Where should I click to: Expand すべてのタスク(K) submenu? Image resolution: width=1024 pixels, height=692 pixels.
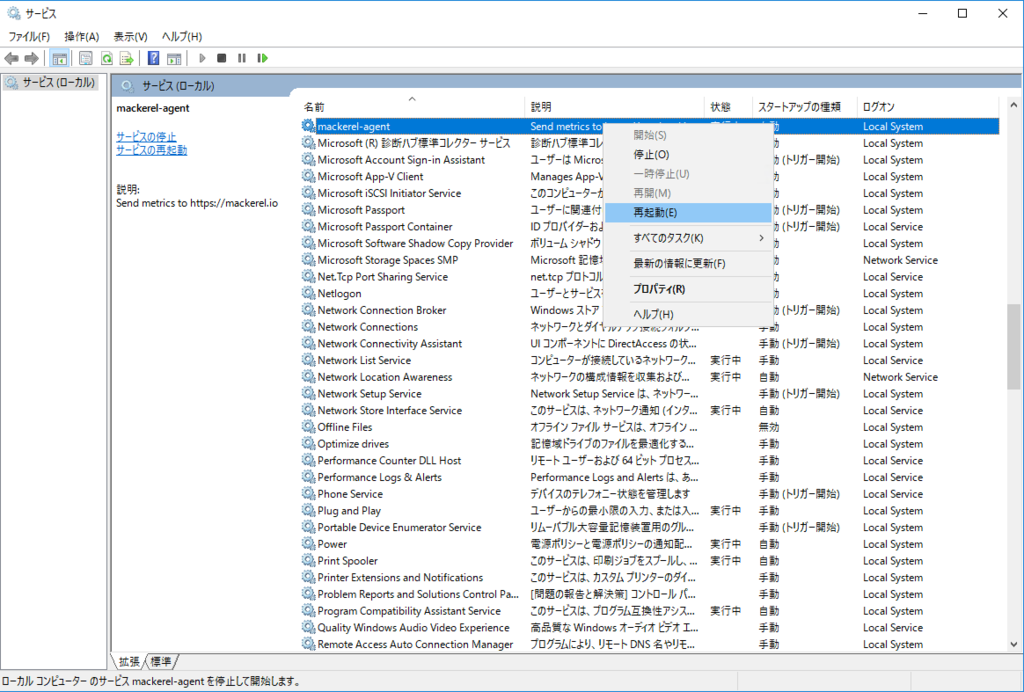click(x=688, y=238)
